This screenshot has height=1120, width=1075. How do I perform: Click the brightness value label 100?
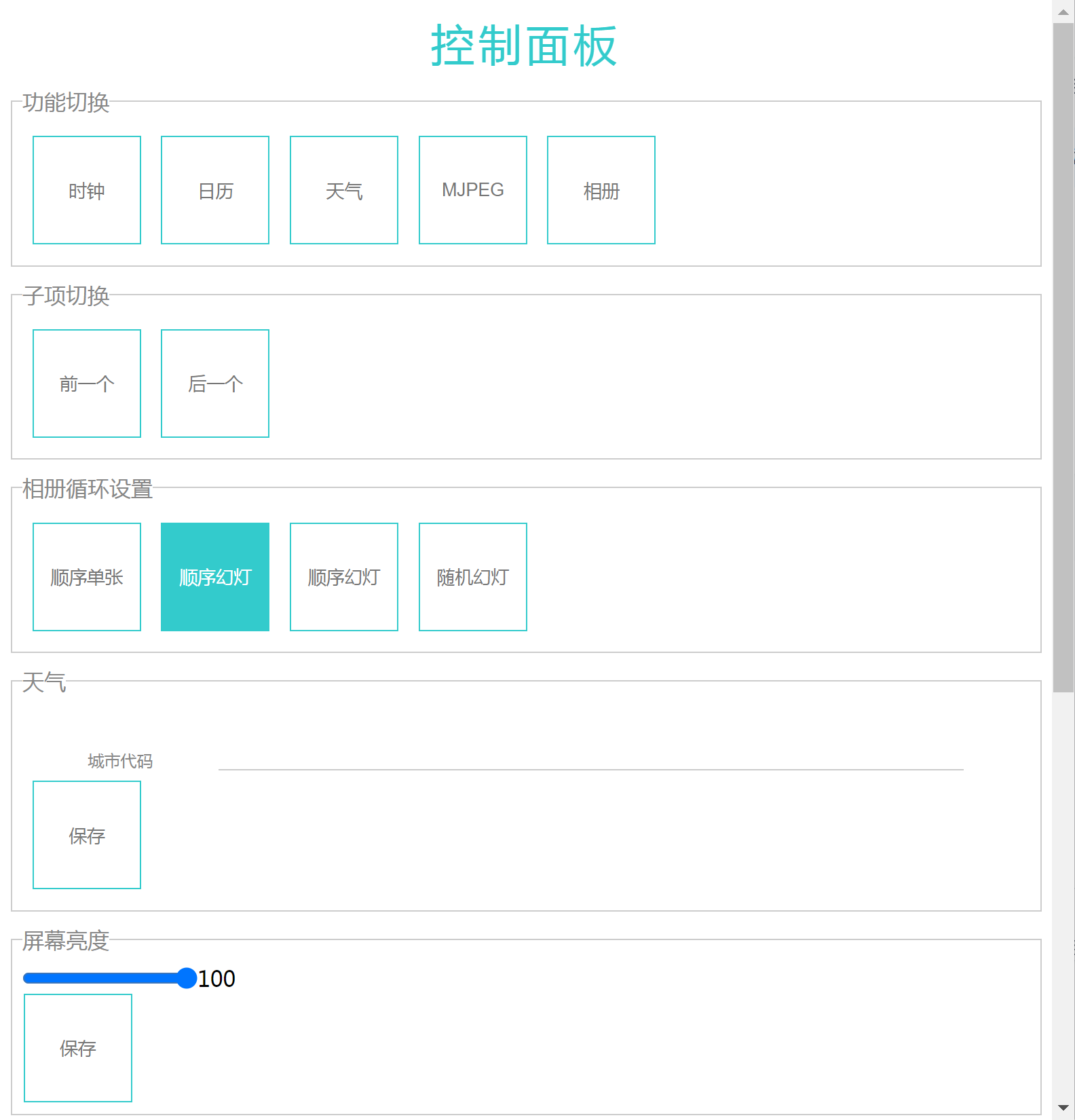coord(216,978)
